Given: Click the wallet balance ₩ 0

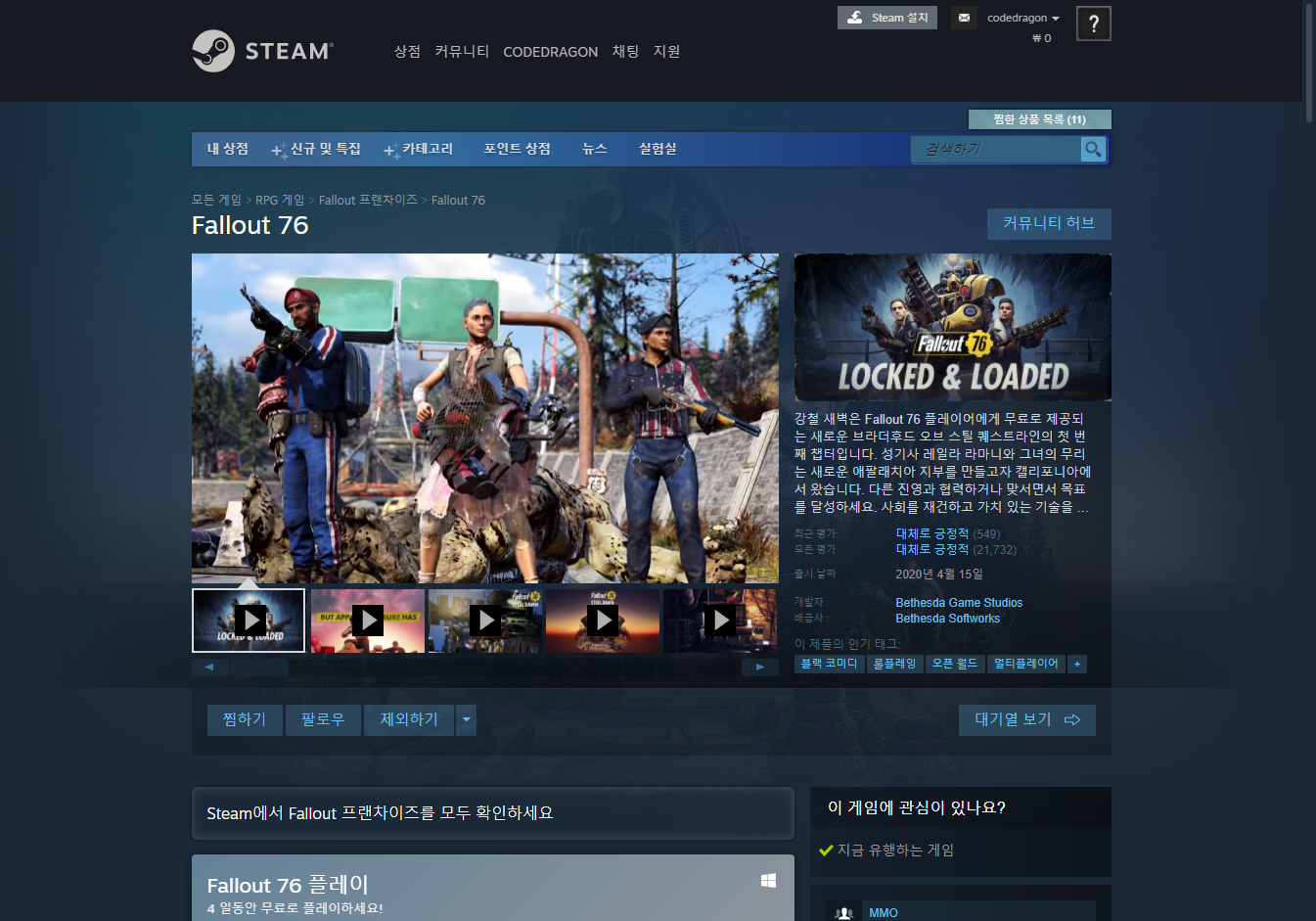Looking at the screenshot, I should pos(1041,38).
